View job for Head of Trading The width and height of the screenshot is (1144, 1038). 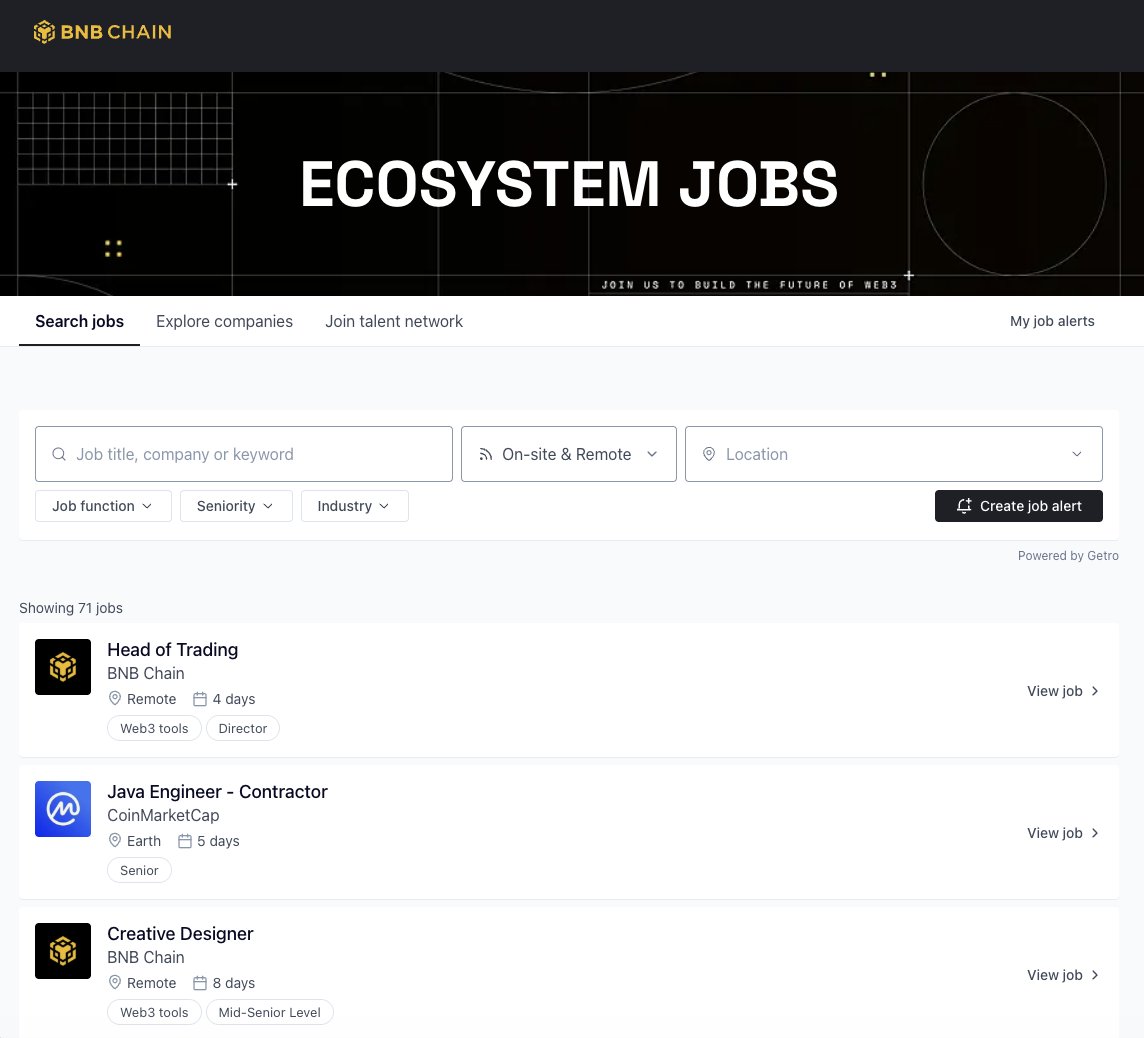(1063, 691)
